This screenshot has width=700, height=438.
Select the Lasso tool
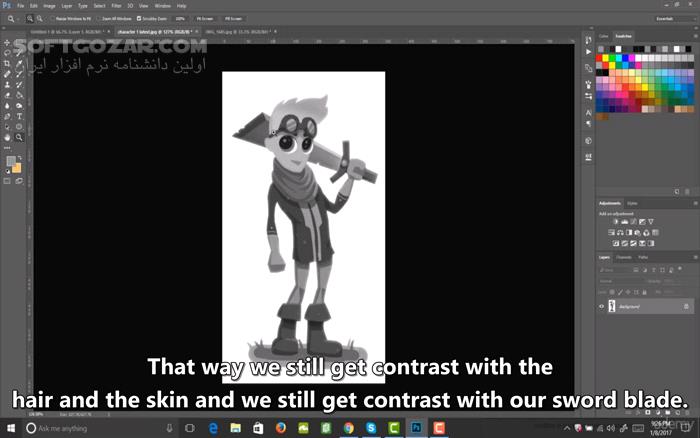tap(7, 53)
